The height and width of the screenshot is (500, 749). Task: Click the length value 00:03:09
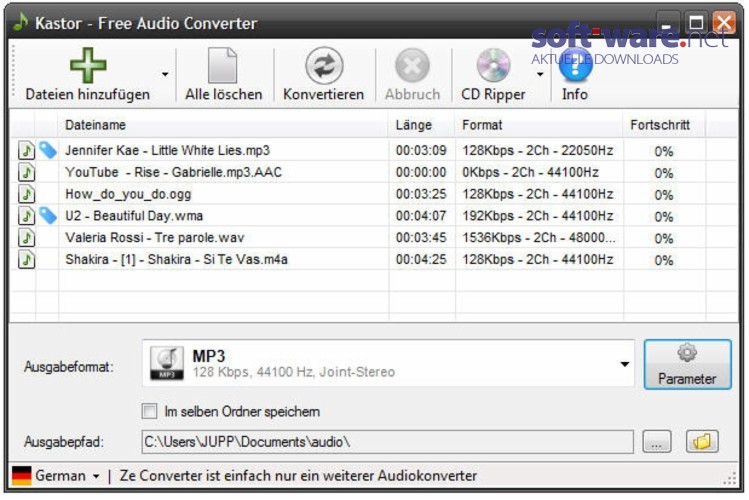[x=421, y=150]
